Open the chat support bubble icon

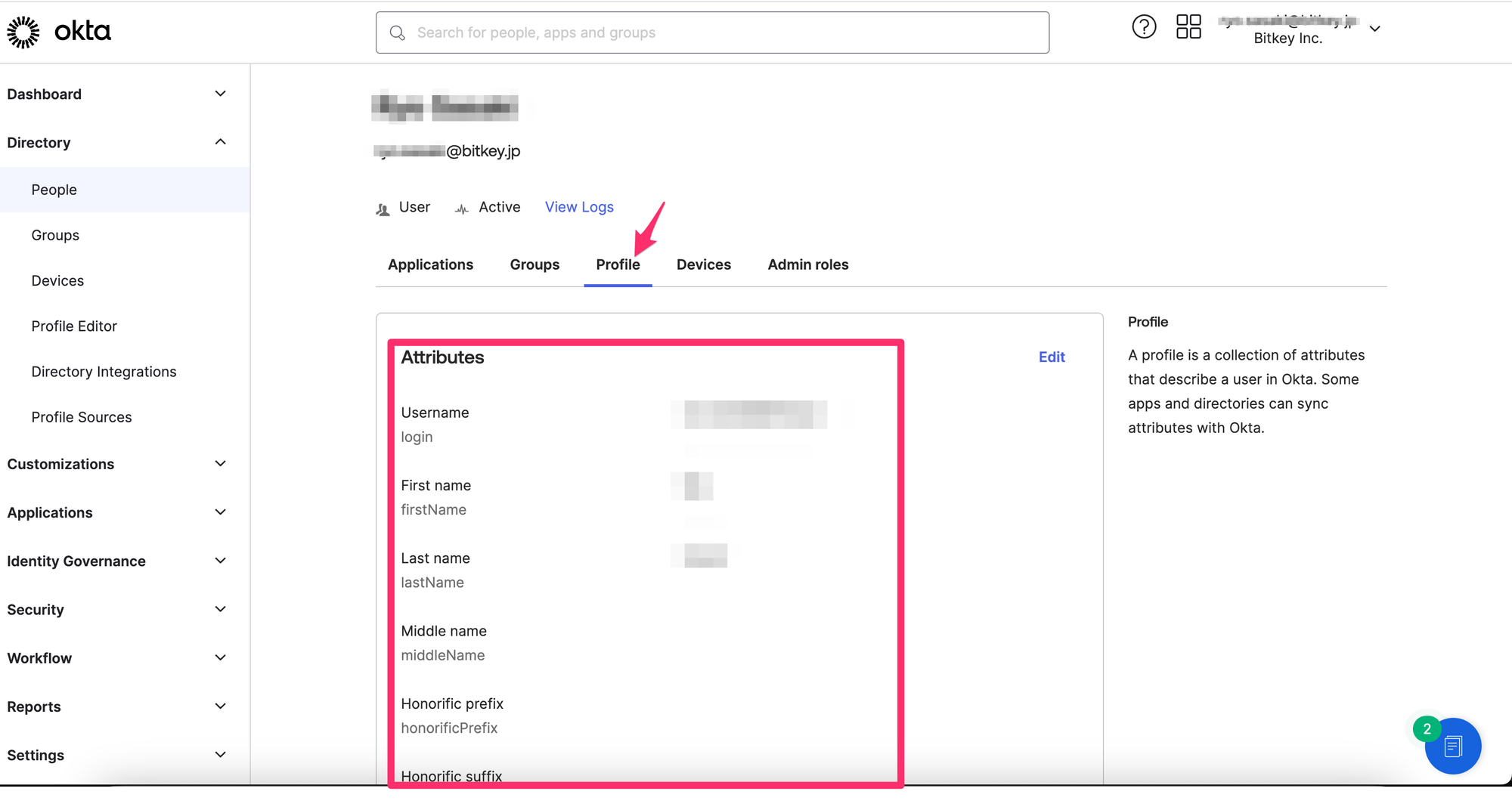pyautogui.click(x=1452, y=746)
